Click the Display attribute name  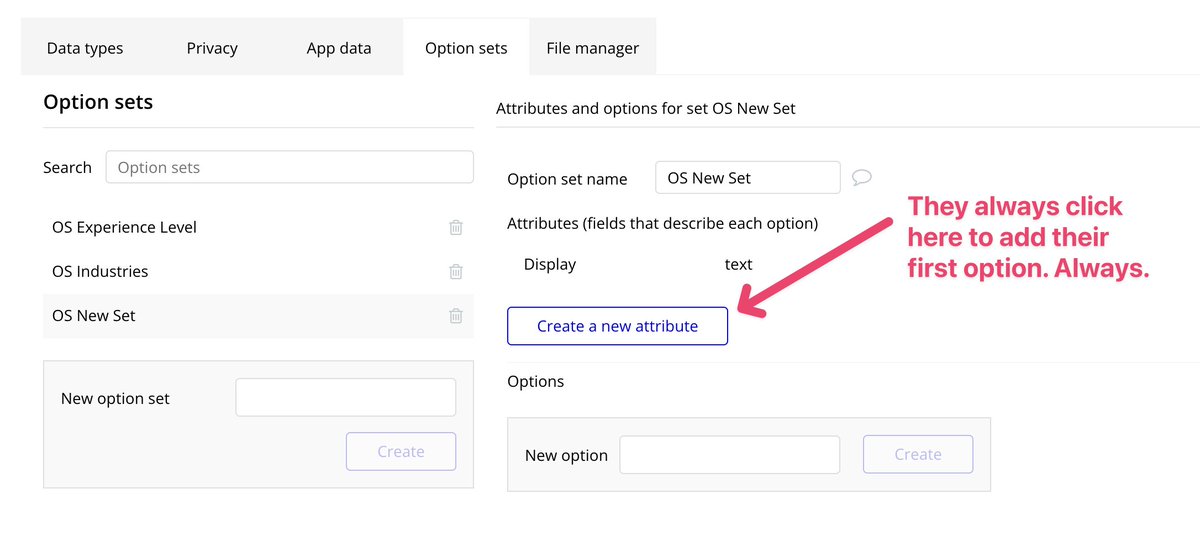[x=550, y=264]
